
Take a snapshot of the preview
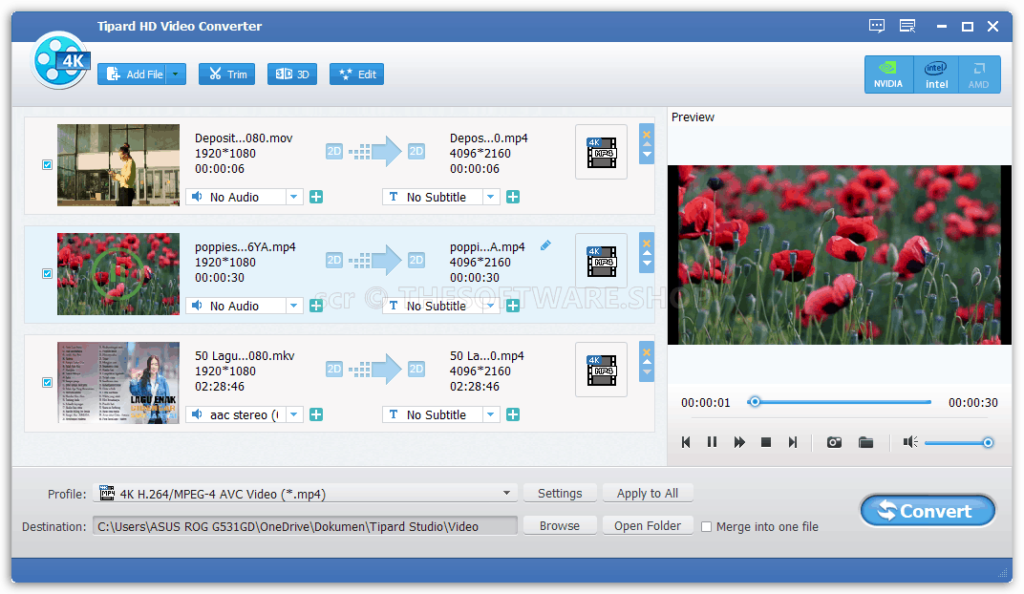[834, 443]
